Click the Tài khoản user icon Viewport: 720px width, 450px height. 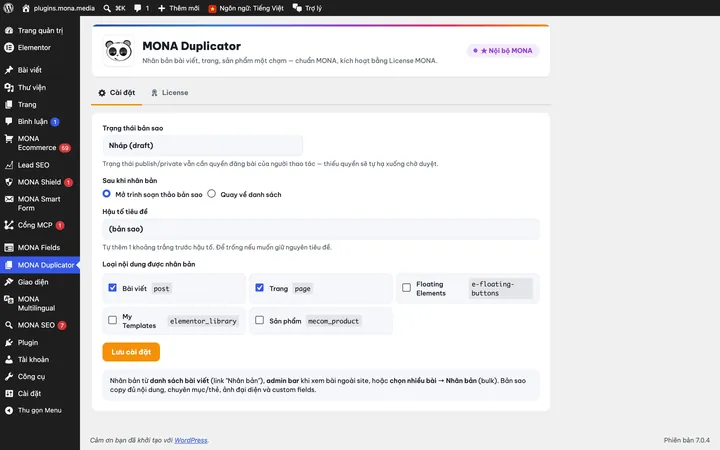pyautogui.click(x=9, y=360)
